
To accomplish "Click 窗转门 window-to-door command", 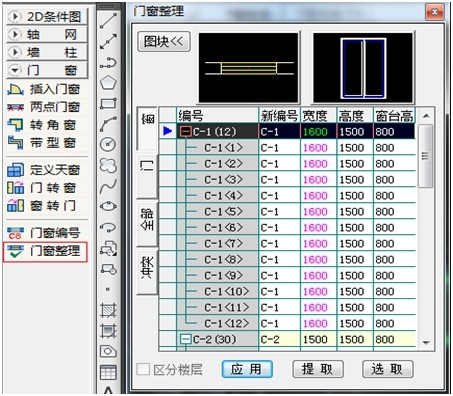I will click(x=43, y=206).
